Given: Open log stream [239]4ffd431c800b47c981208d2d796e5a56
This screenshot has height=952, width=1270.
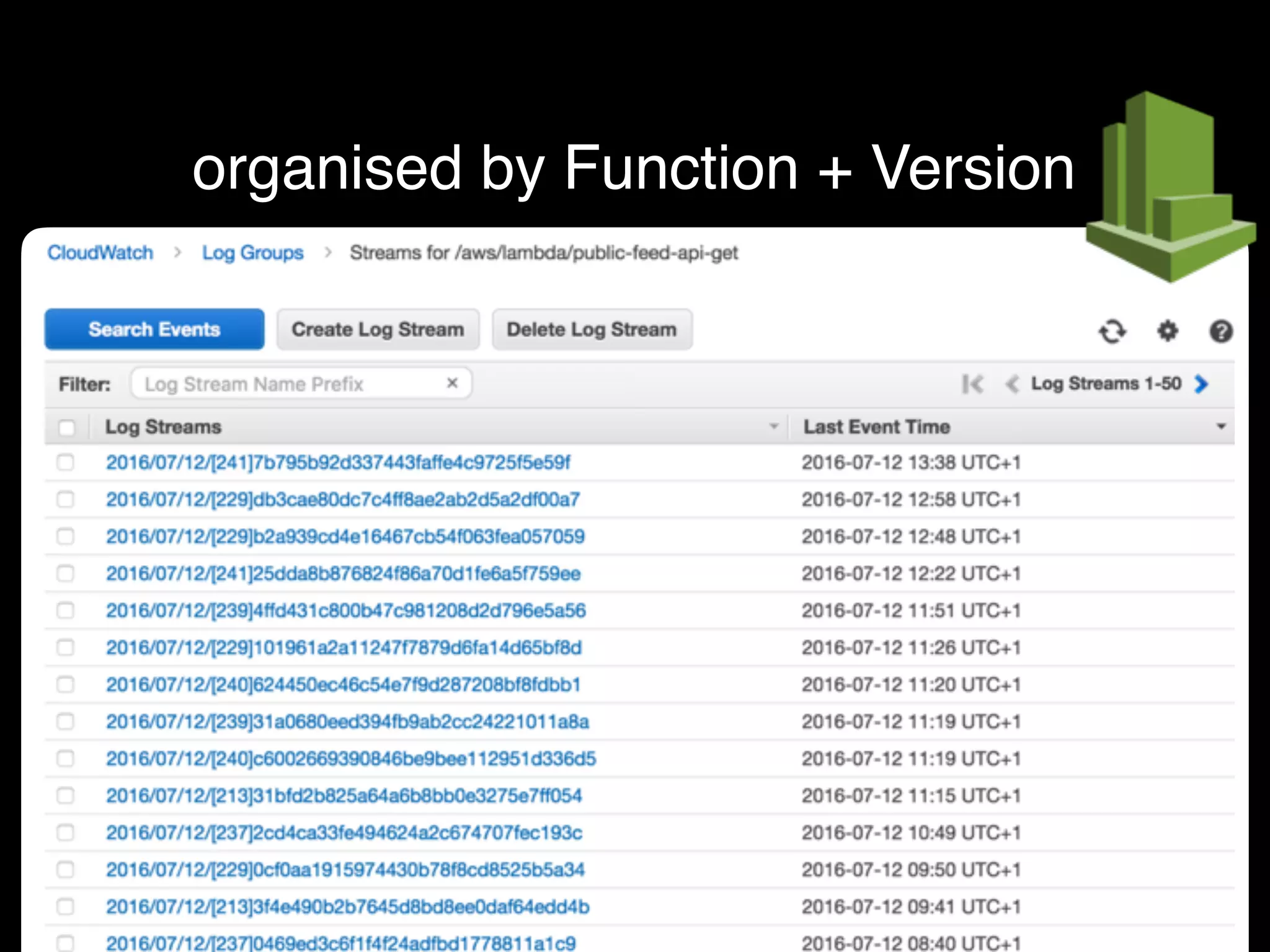Looking at the screenshot, I should pos(346,610).
